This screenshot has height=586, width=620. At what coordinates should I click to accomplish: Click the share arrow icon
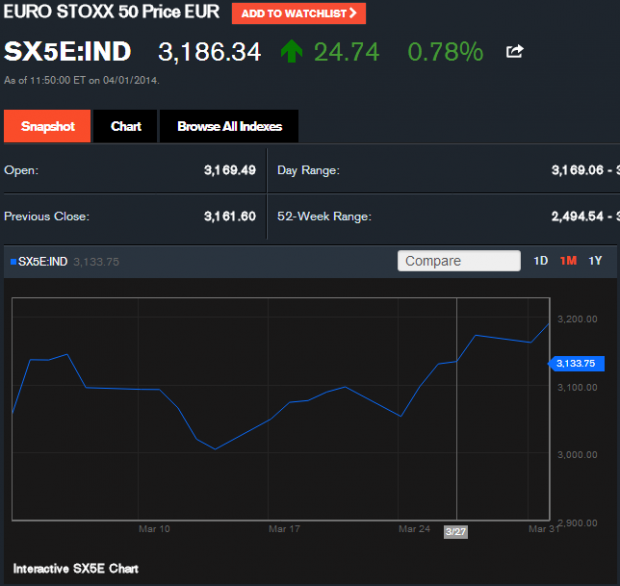pyautogui.click(x=515, y=52)
